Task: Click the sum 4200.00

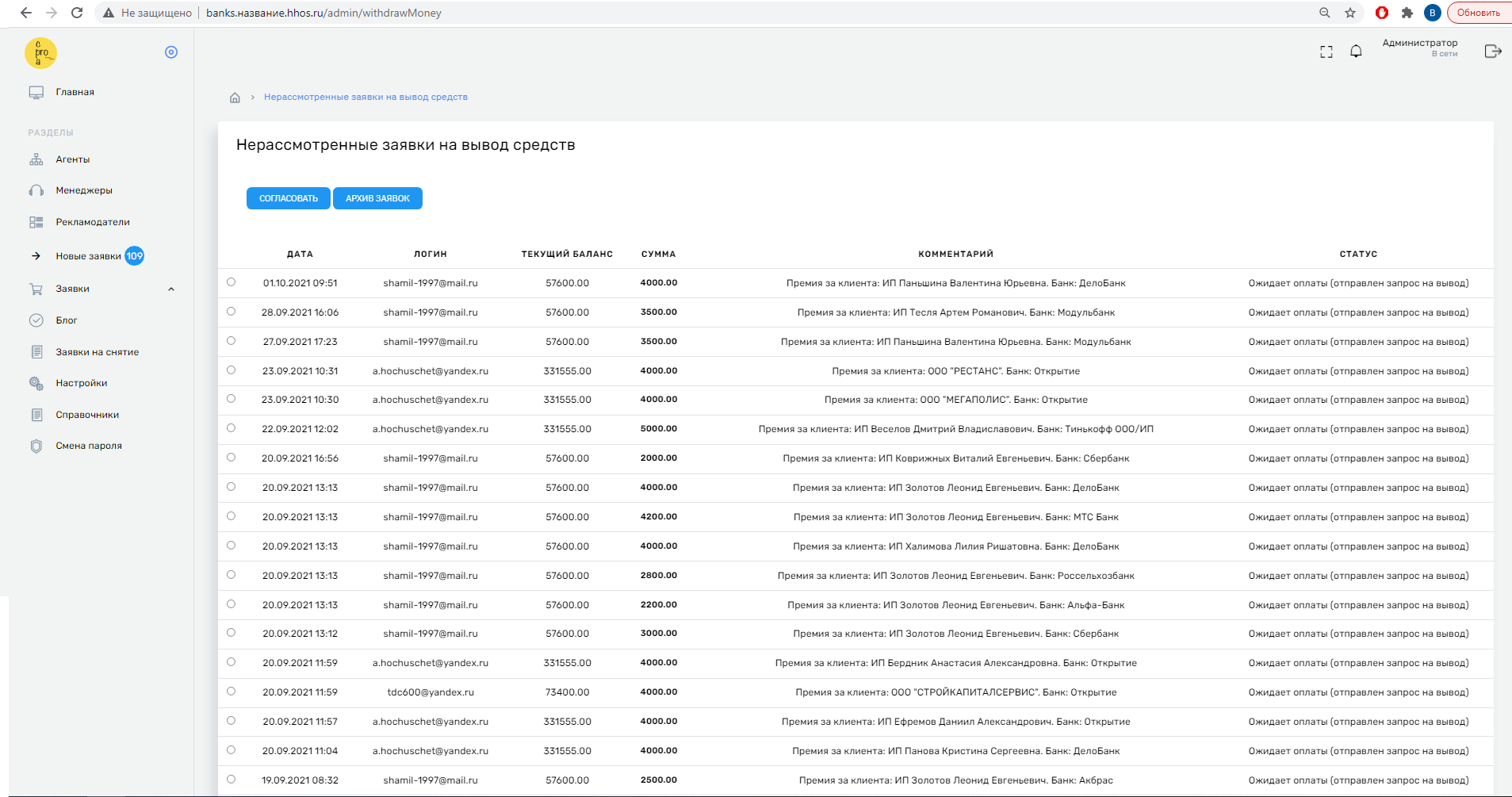Action: 659,517
